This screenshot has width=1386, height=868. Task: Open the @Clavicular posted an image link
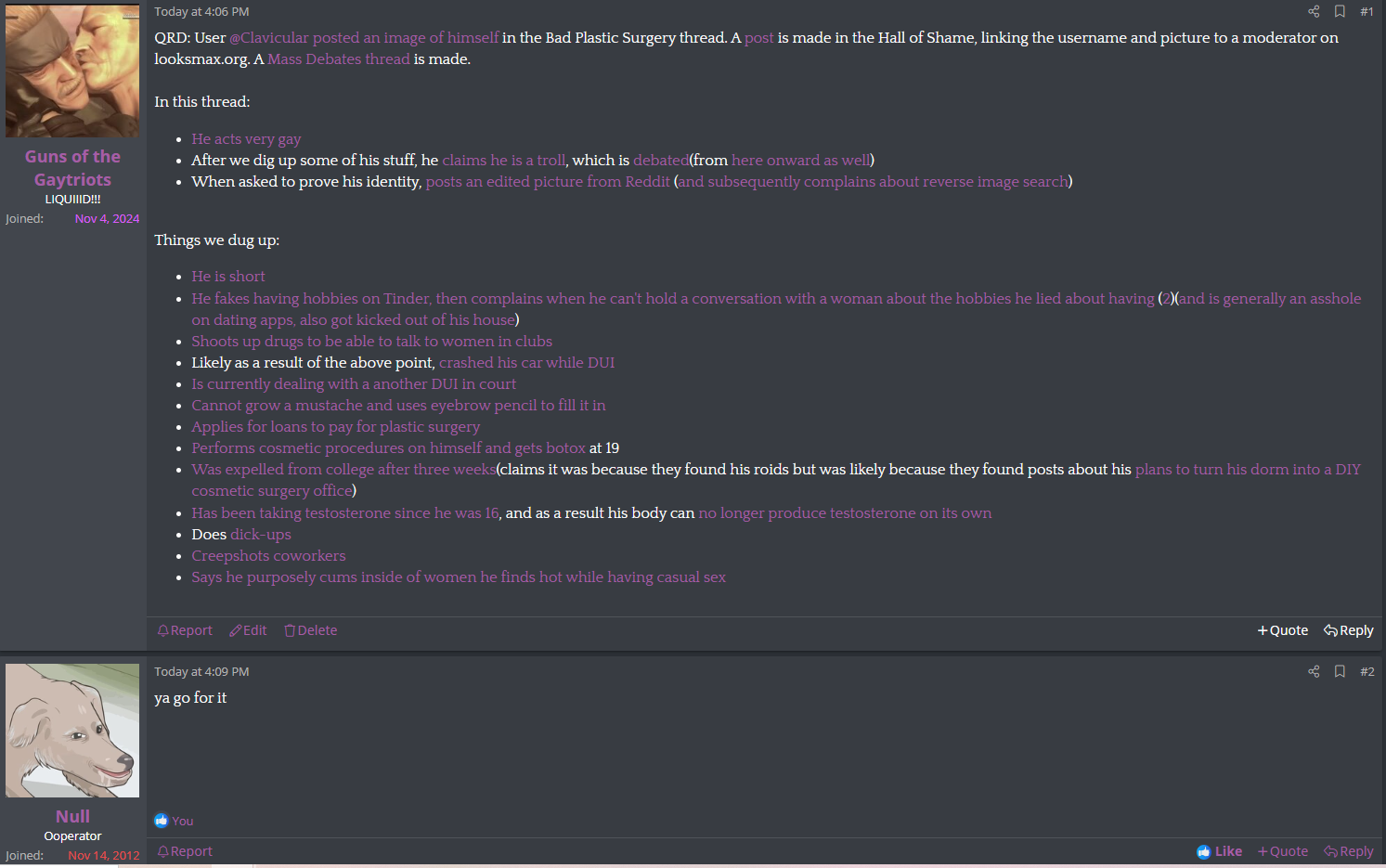pyautogui.click(x=364, y=38)
